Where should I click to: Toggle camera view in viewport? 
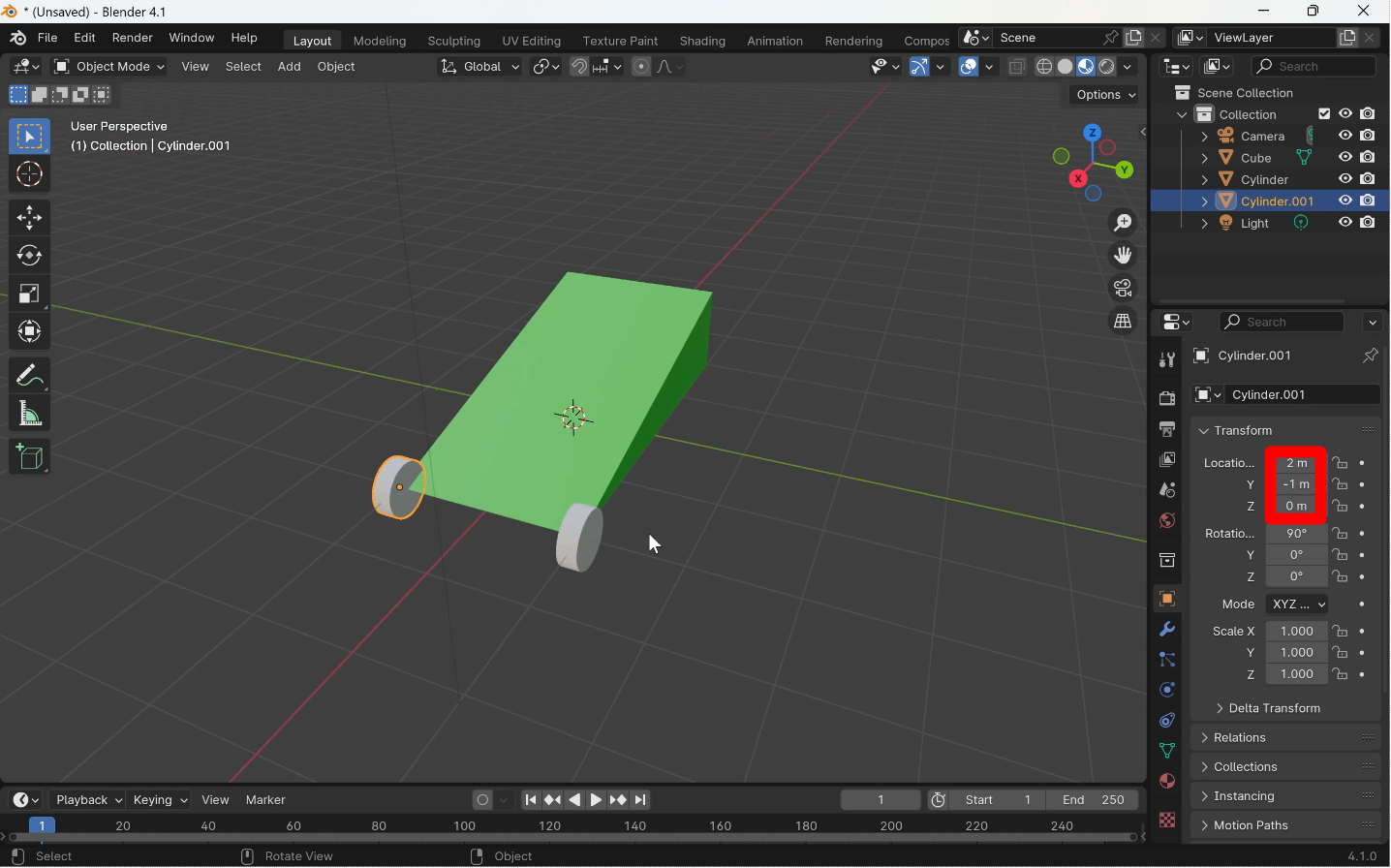1124,289
